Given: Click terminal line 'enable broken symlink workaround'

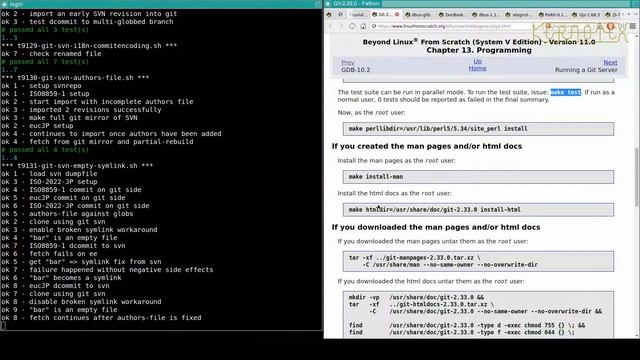Looking at the screenshot, I should 79,229.
